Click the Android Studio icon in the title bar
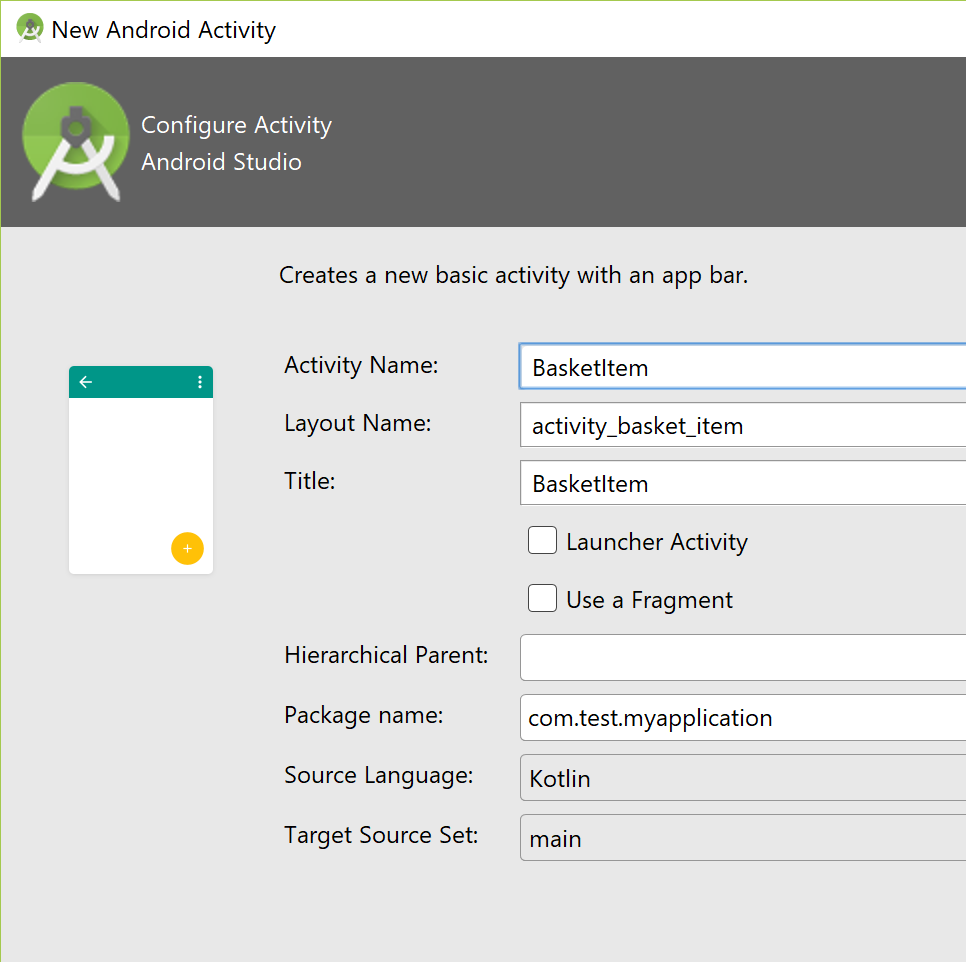The height and width of the screenshot is (962, 966). pyautogui.click(x=30, y=29)
